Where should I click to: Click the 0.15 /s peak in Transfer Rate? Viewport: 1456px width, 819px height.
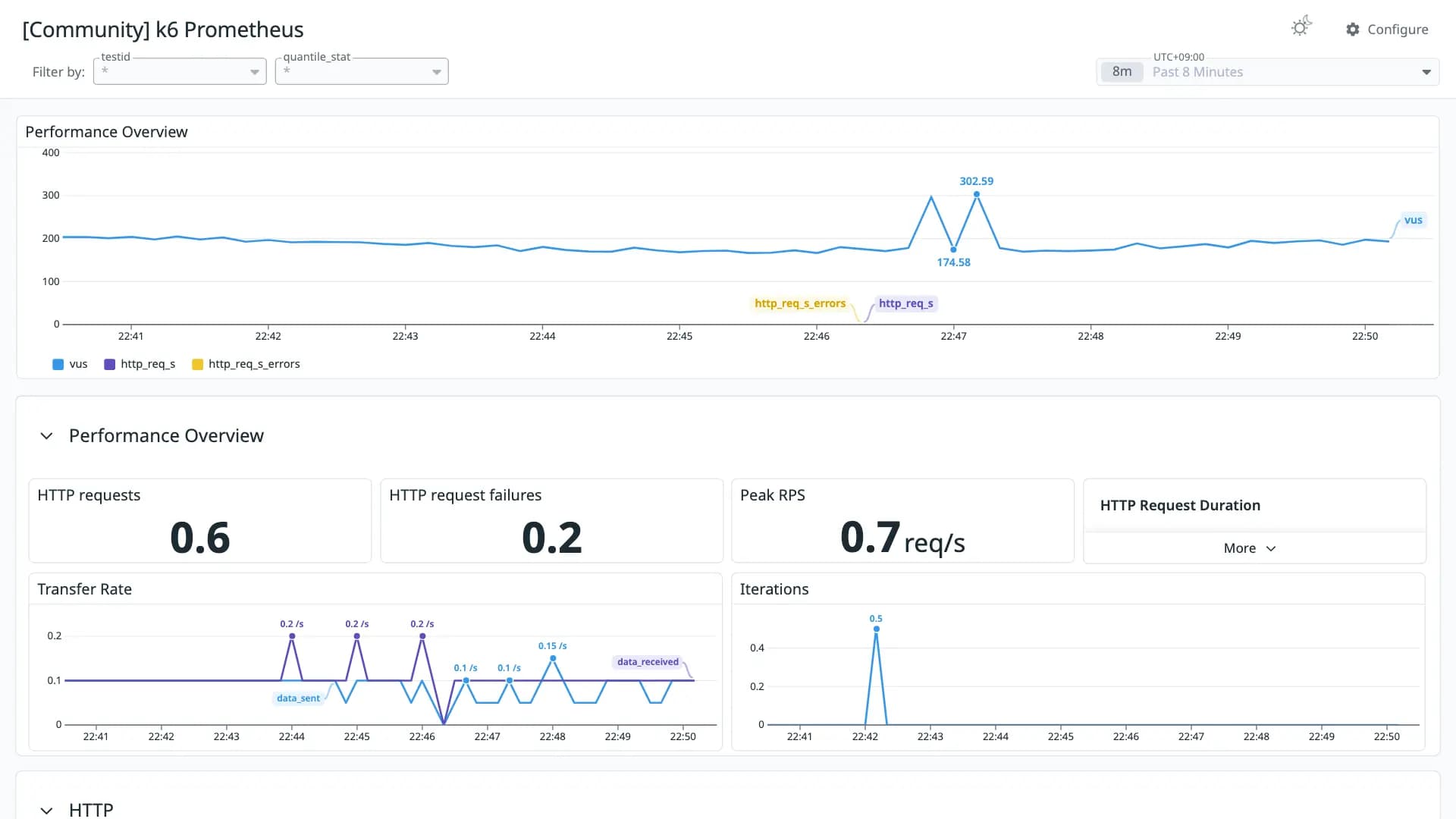click(553, 658)
